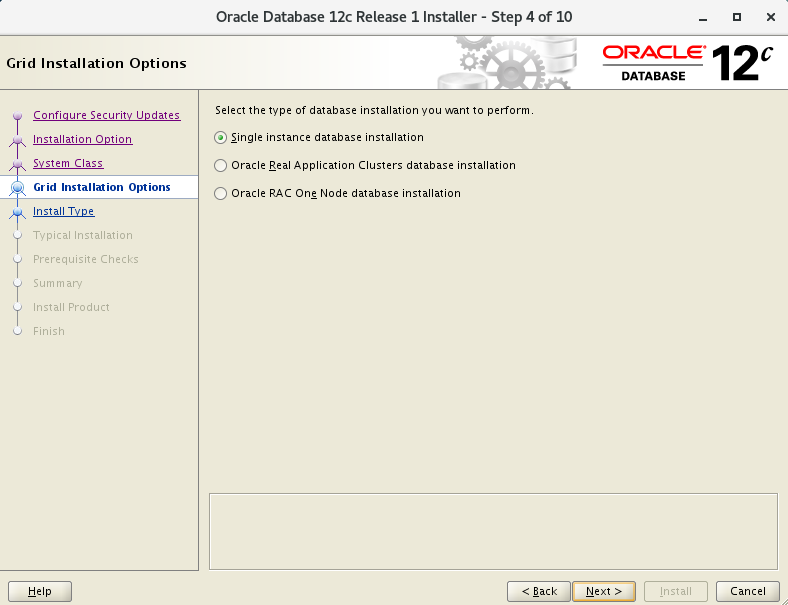The height and width of the screenshot is (605, 788).
Task: Close the installer window
Action: pos(770,17)
